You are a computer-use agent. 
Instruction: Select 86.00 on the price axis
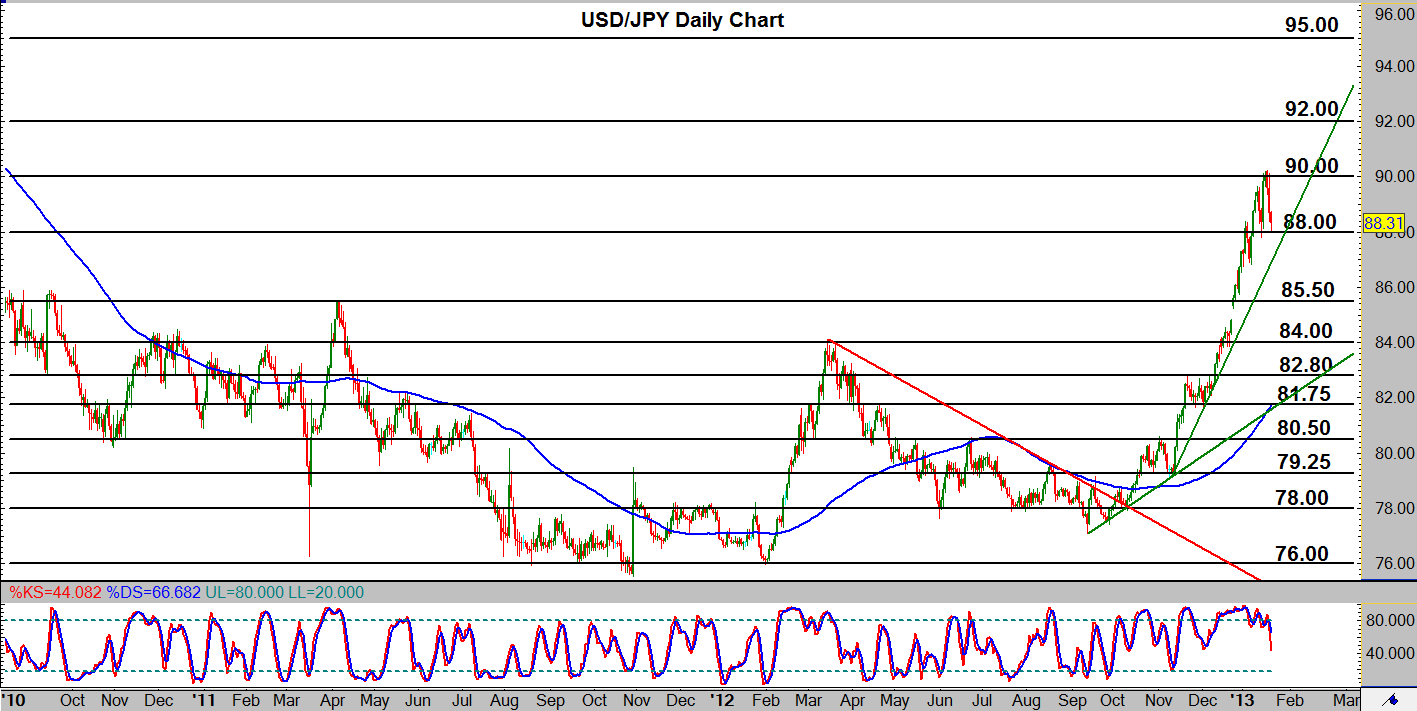(1393, 287)
